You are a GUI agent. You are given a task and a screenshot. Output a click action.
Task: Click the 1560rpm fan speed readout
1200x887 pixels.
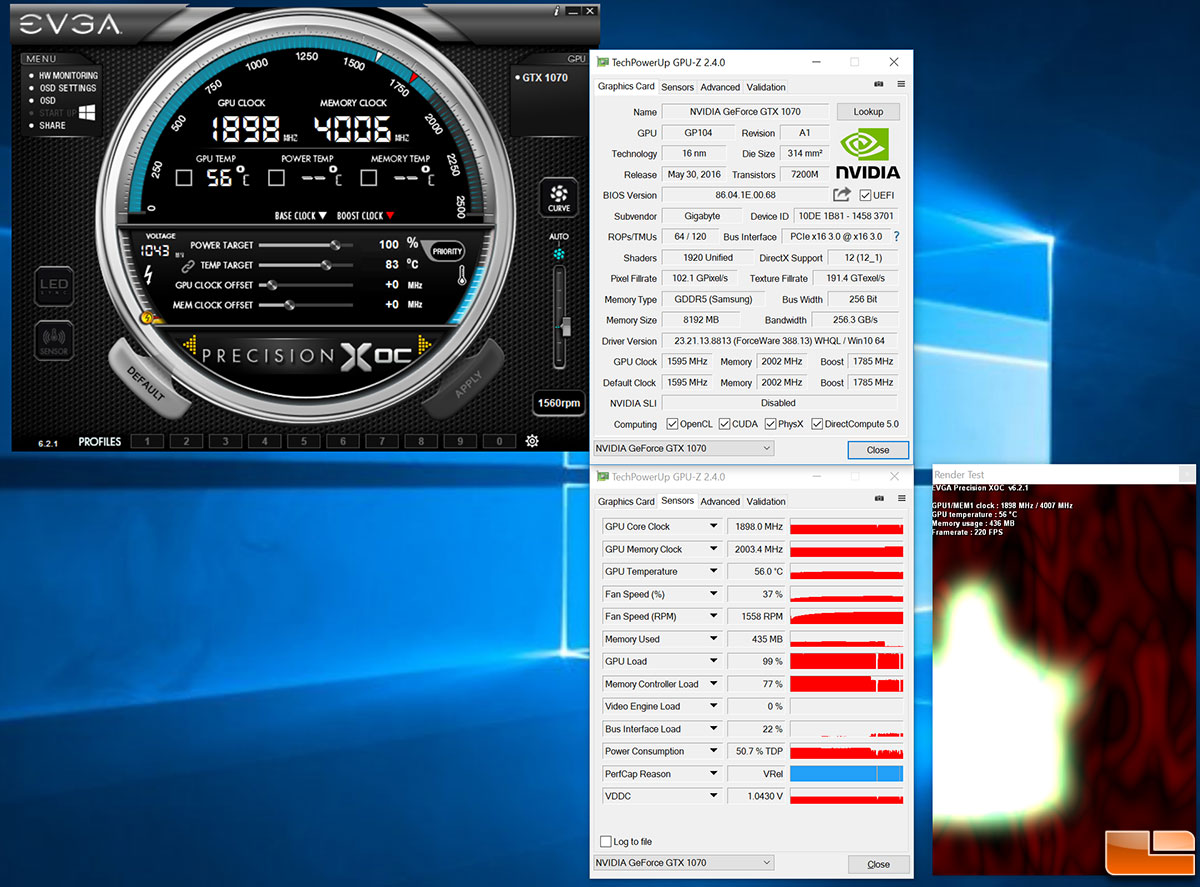click(x=559, y=403)
